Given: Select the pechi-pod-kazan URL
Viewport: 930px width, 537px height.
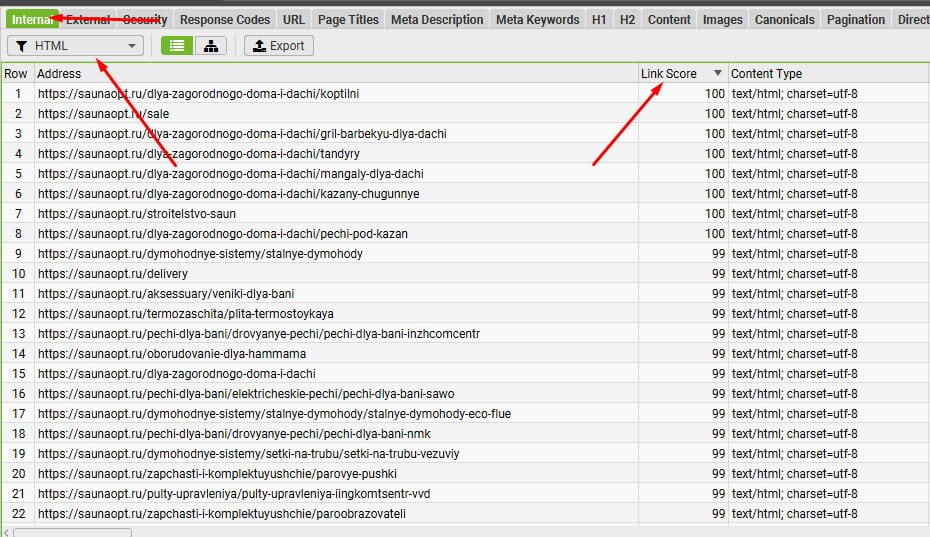Looking at the screenshot, I should click(223, 234).
